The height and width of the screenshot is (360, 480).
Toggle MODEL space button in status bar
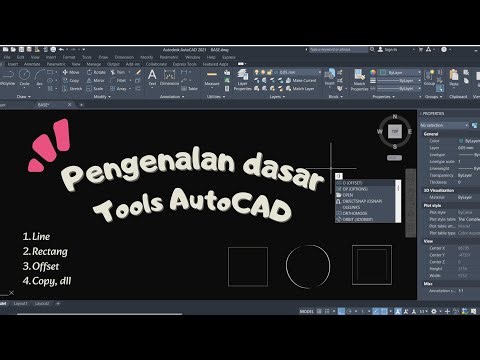point(307,311)
